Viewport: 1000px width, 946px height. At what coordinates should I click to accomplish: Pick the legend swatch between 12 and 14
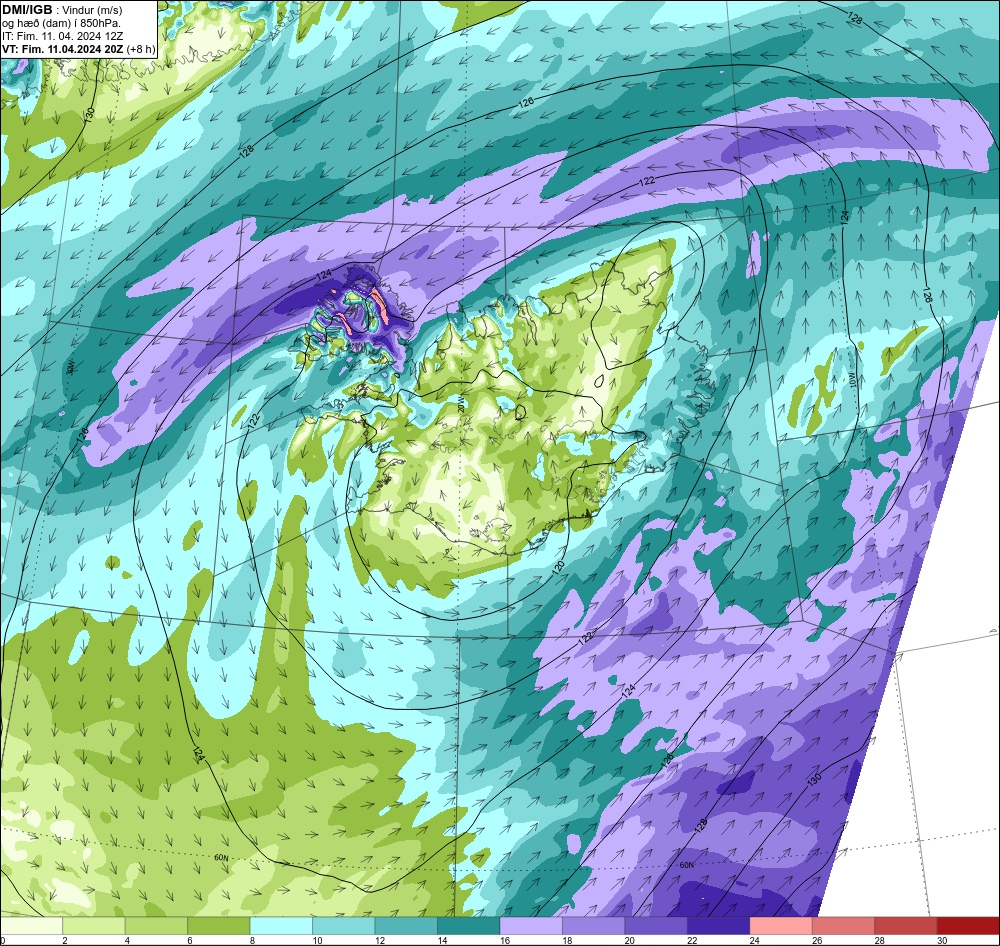[406, 926]
